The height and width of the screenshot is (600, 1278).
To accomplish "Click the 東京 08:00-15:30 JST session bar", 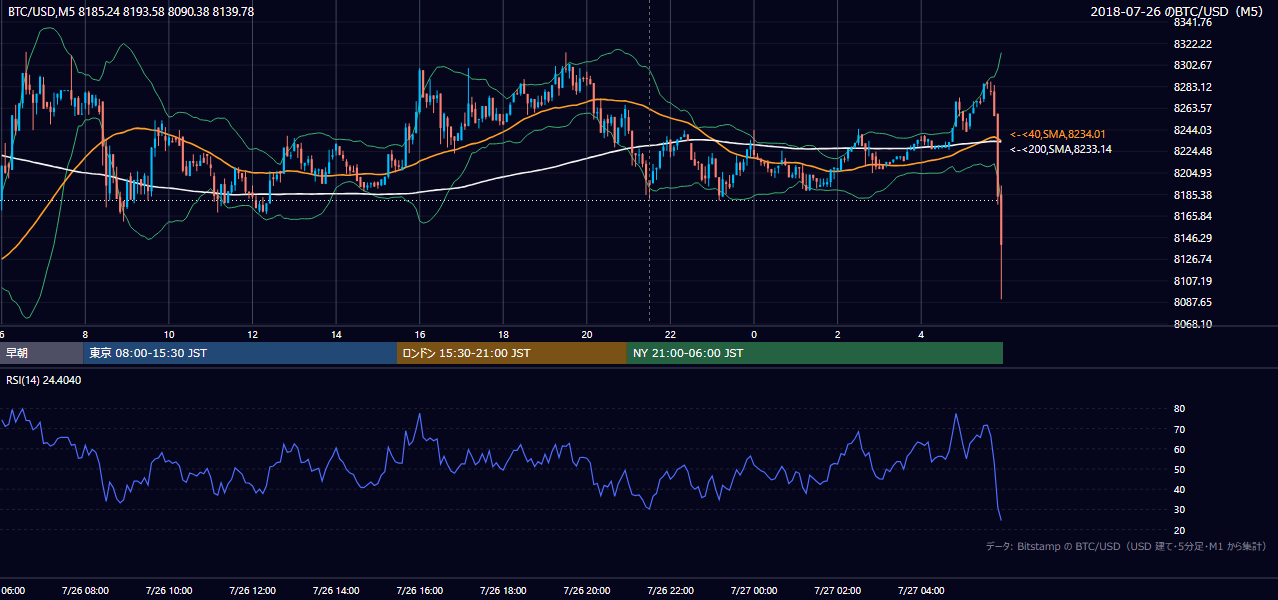I will [240, 353].
